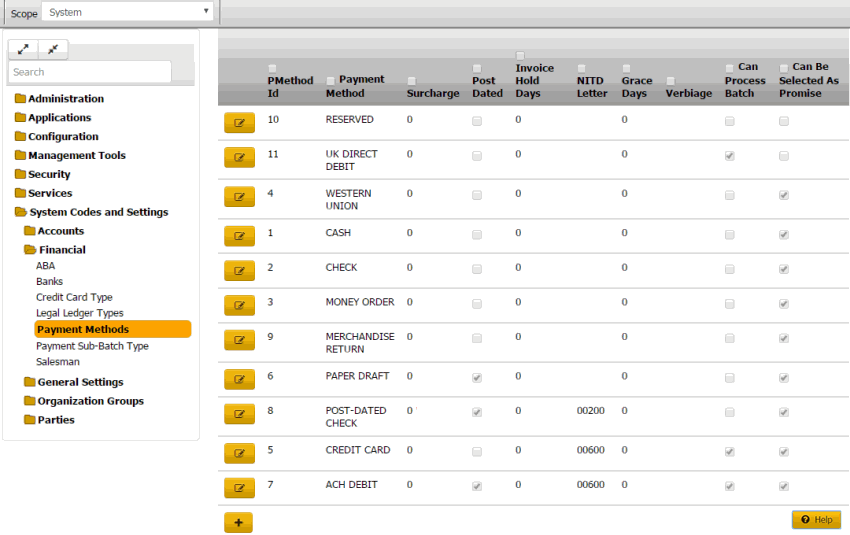Toggle the Post Dated column header checkbox

pyautogui.click(x=477, y=68)
